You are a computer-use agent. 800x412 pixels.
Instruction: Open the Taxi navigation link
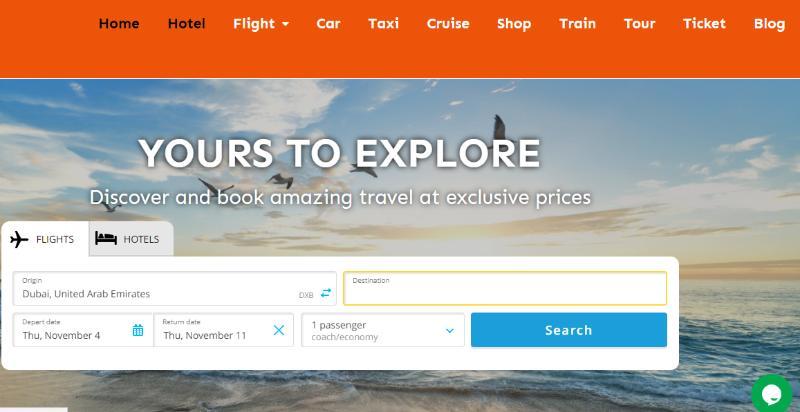pyautogui.click(x=383, y=23)
